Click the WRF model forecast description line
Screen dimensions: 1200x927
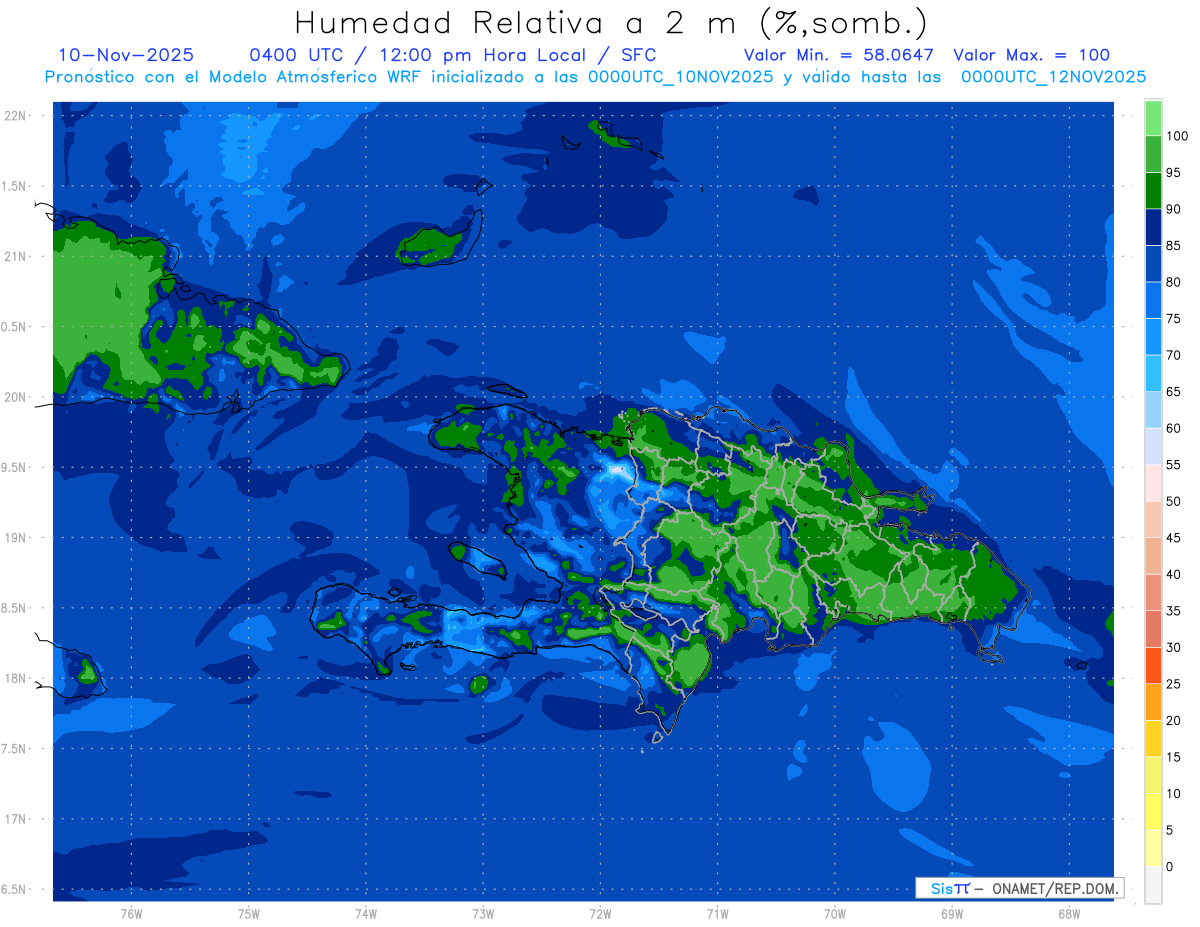(x=595, y=76)
